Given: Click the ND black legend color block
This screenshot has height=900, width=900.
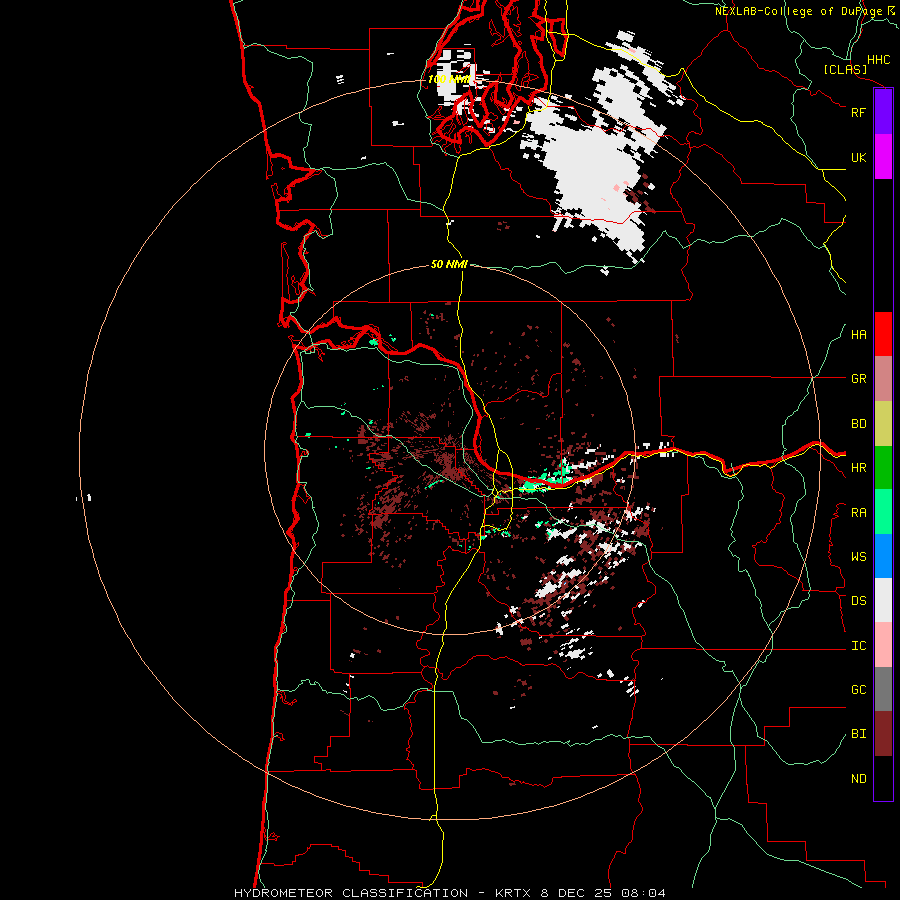Looking at the screenshot, I should tap(883, 778).
